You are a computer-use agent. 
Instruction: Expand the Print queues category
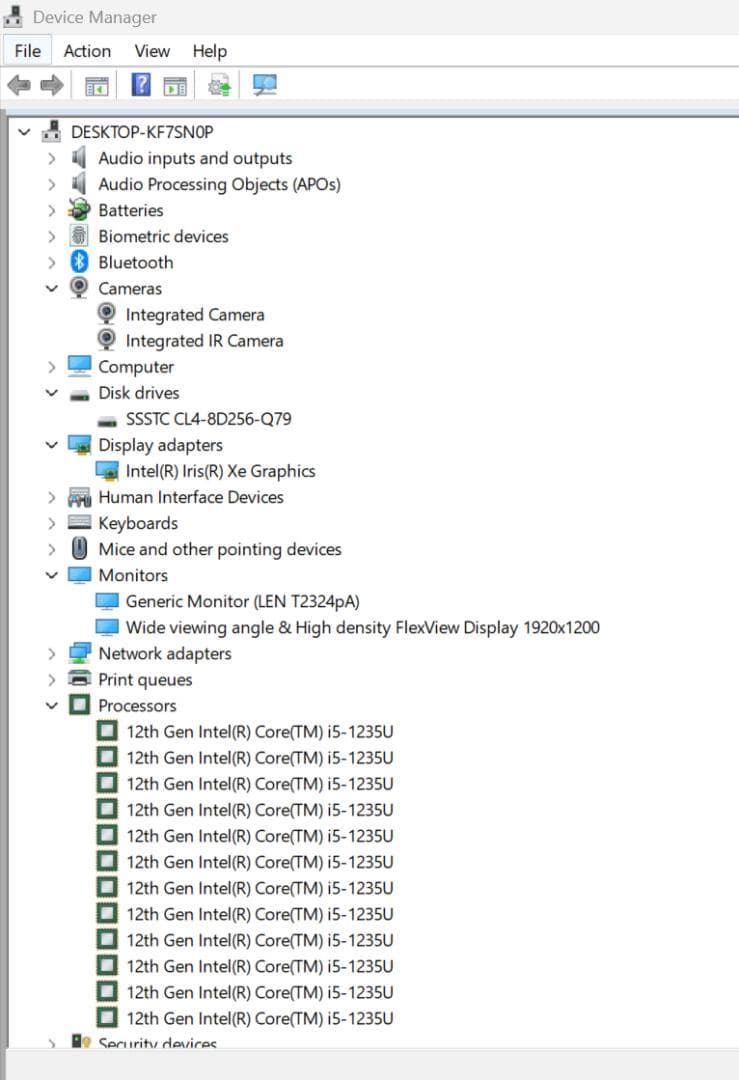coord(52,680)
